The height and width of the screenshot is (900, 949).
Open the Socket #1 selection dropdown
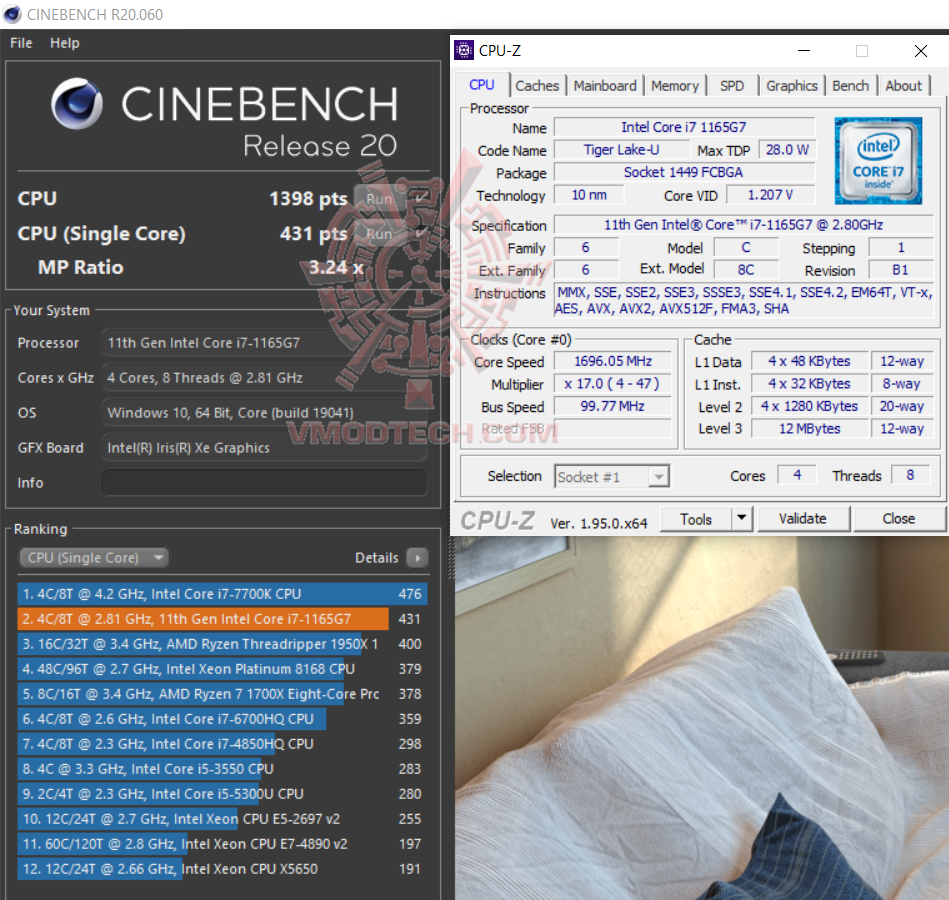pos(612,476)
